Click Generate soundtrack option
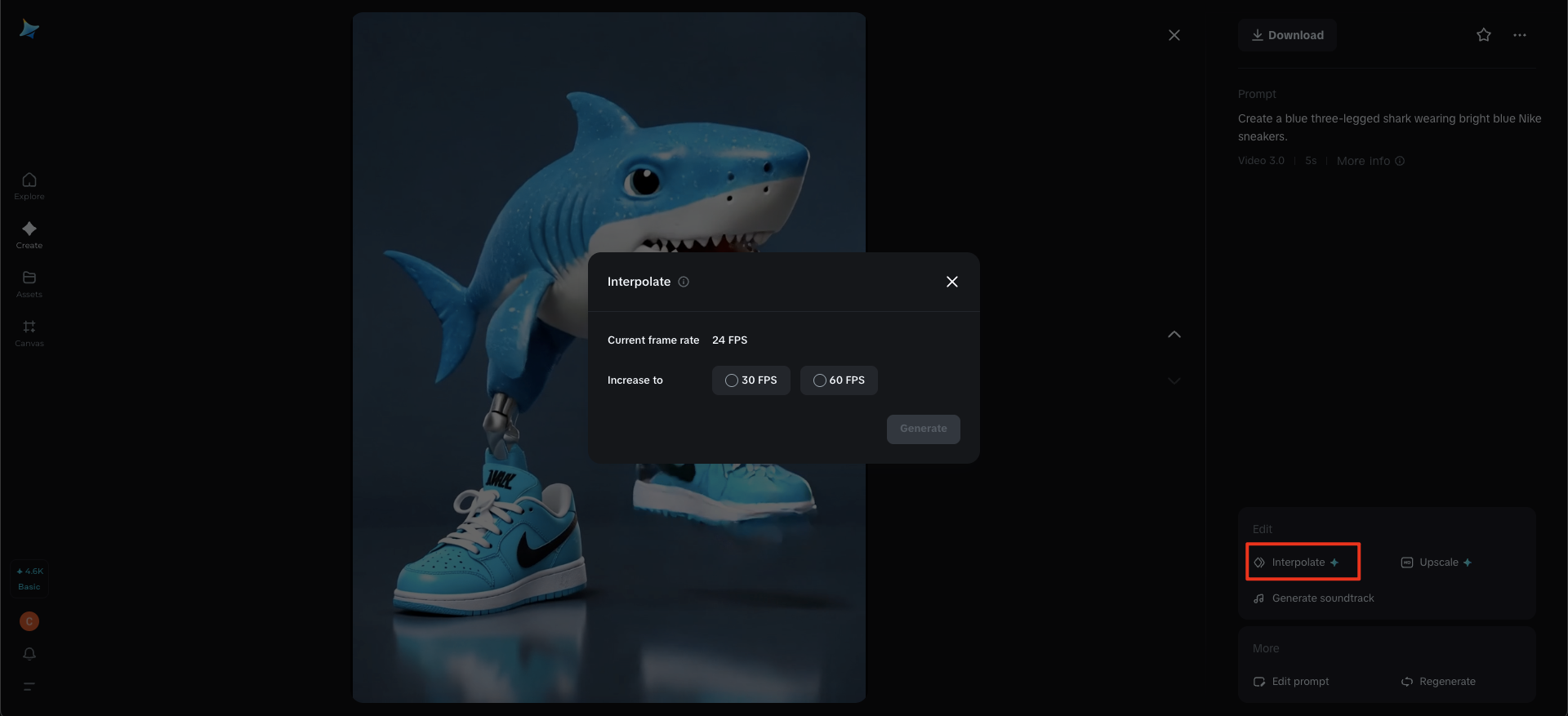 tap(1314, 598)
